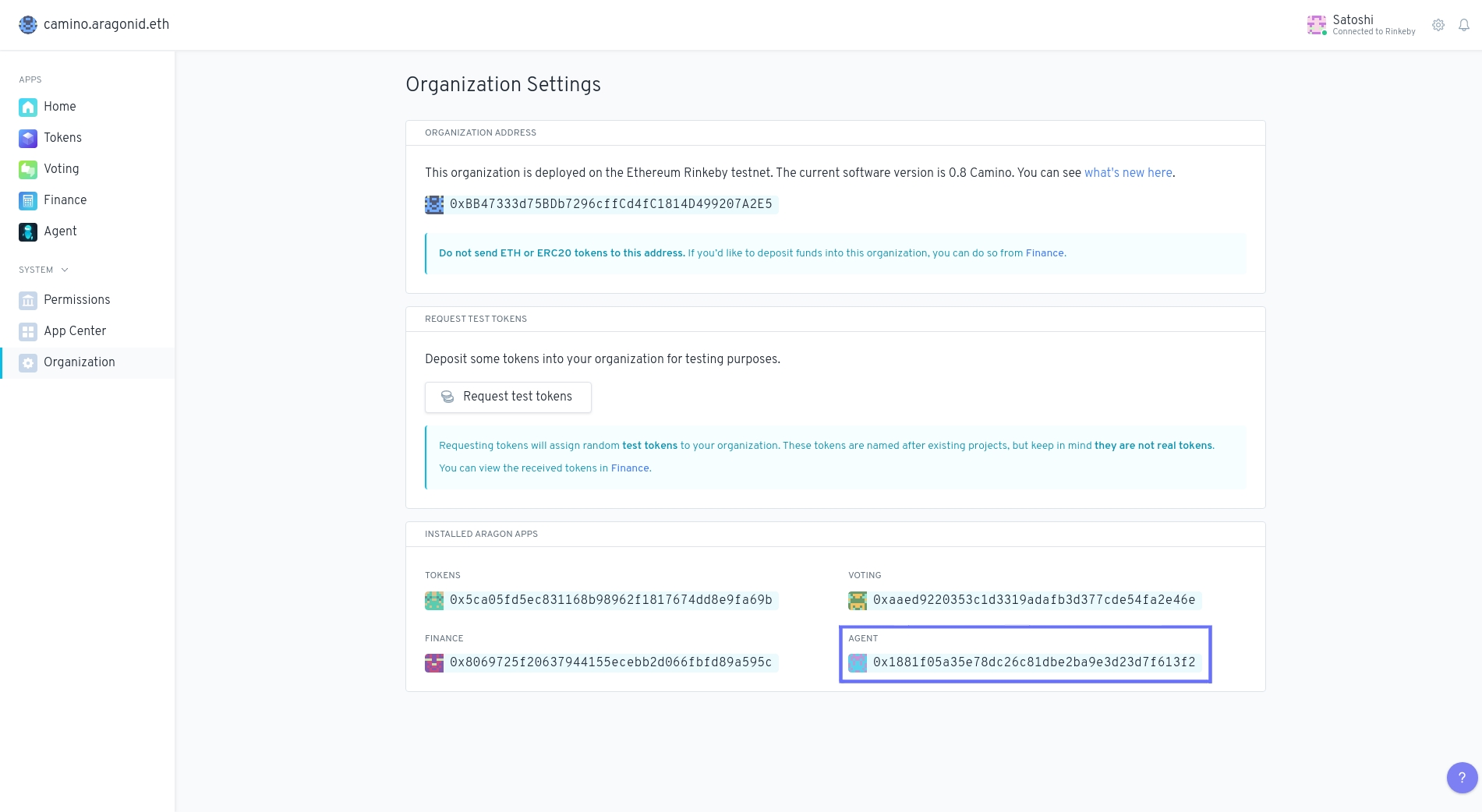Open the Voting app icon
The width and height of the screenshot is (1482, 812).
point(28,169)
